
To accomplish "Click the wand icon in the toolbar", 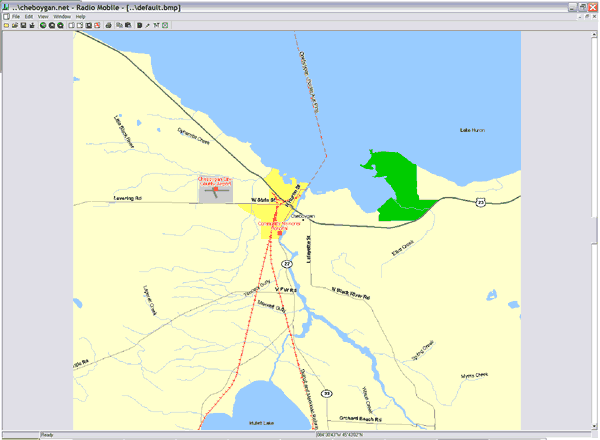I will 148,25.
